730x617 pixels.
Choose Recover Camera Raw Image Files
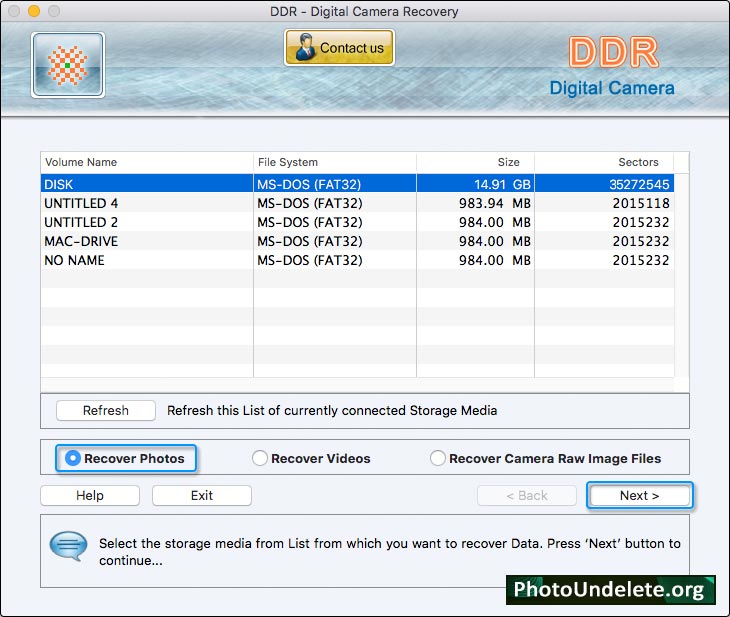(x=546, y=458)
